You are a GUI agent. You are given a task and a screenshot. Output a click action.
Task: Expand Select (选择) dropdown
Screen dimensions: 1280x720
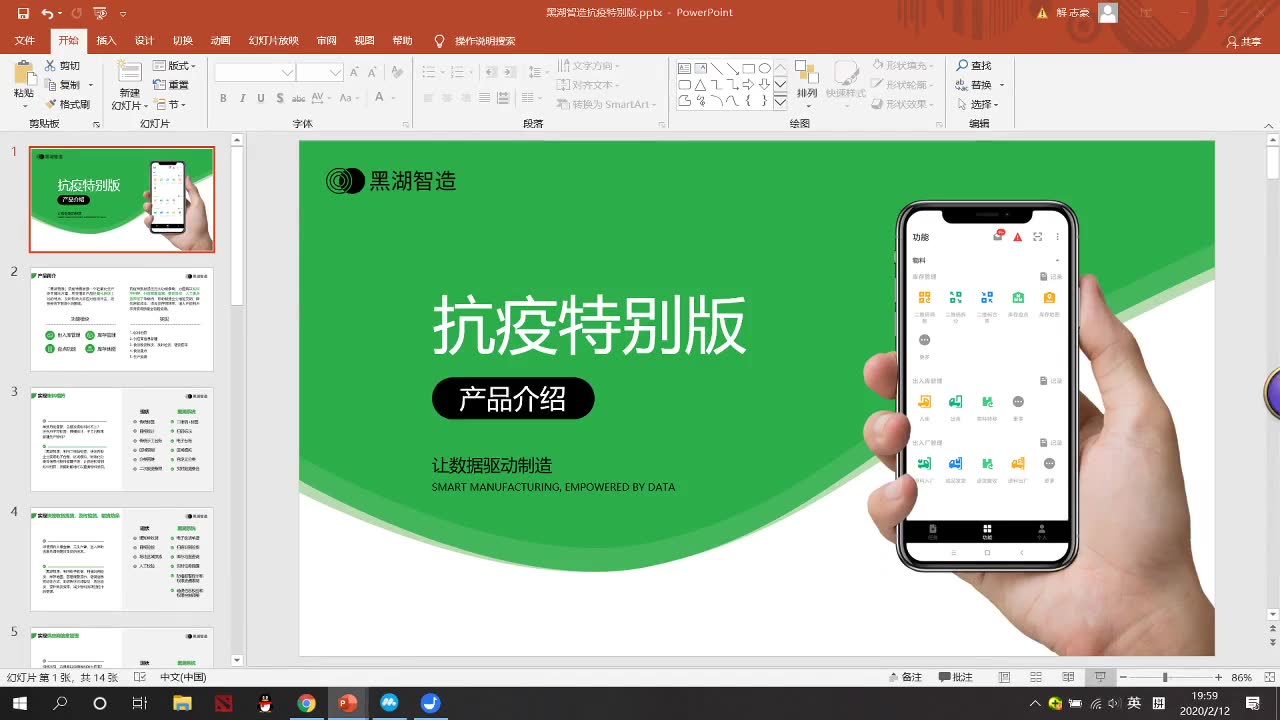978,104
